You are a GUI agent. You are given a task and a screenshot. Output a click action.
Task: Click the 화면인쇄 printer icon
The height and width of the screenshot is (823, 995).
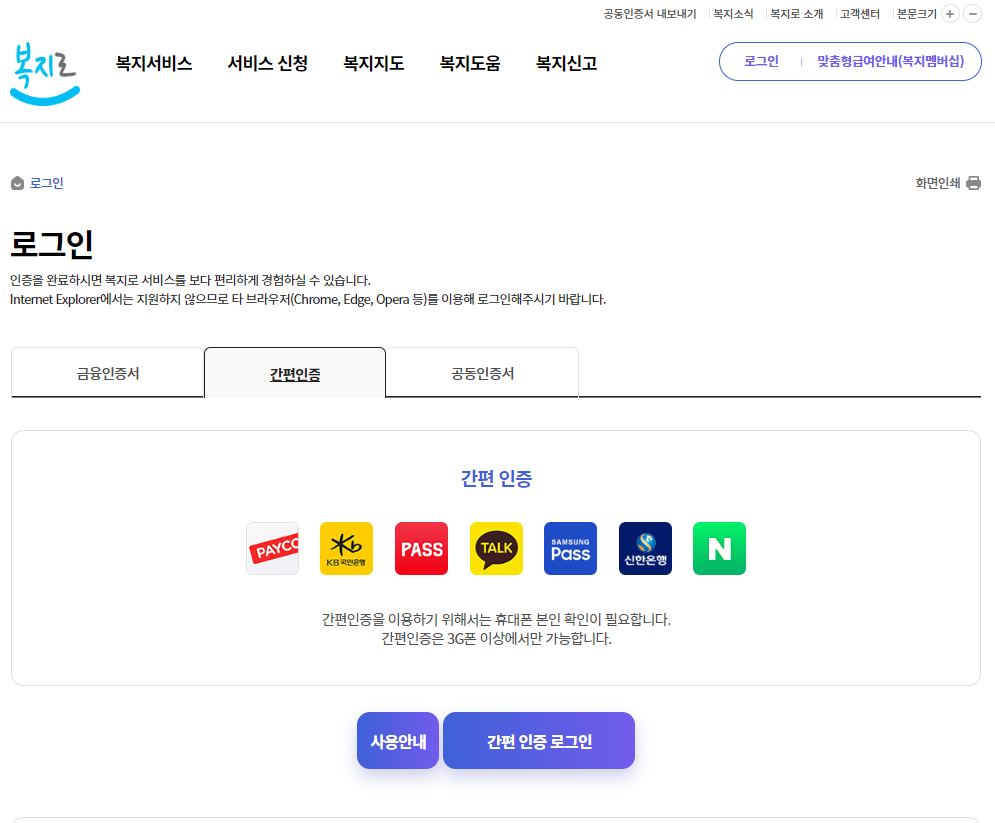tap(973, 183)
